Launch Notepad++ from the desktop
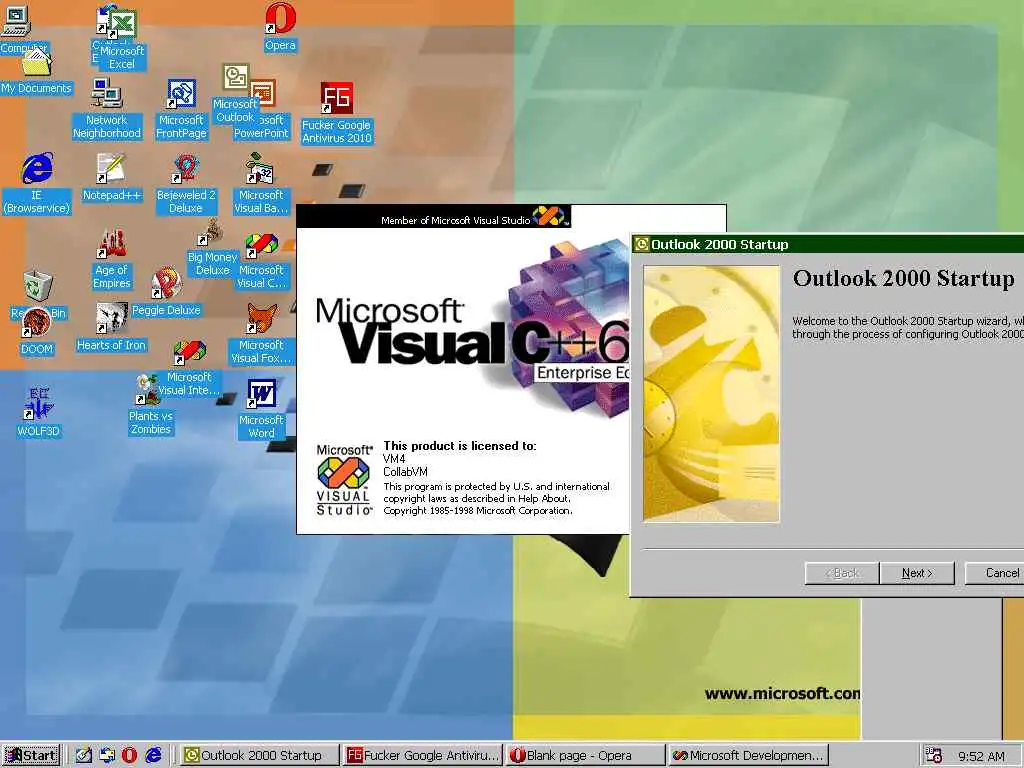The width and height of the screenshot is (1024, 768). pyautogui.click(x=111, y=178)
